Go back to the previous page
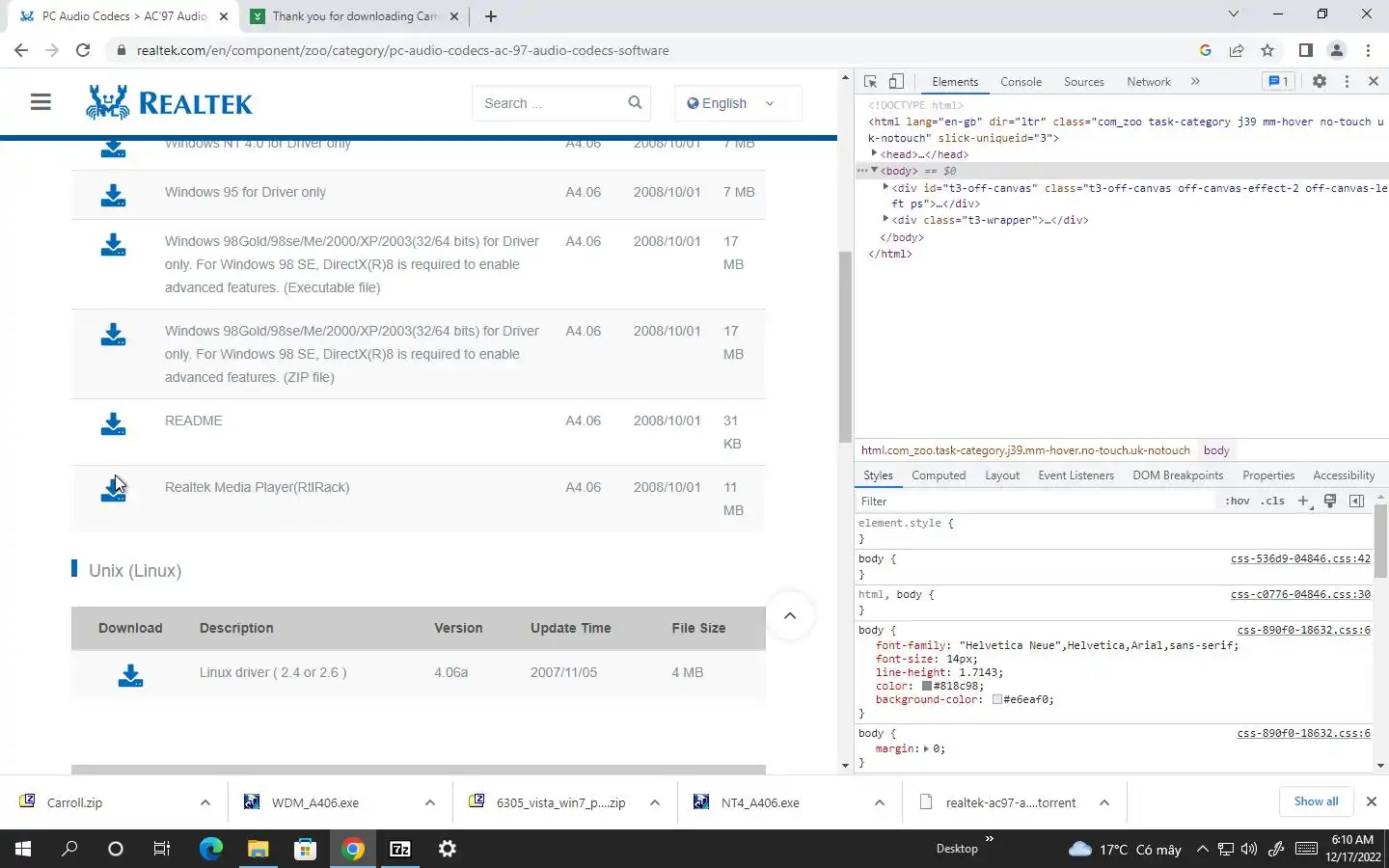This screenshot has height=868, width=1389. (x=21, y=50)
